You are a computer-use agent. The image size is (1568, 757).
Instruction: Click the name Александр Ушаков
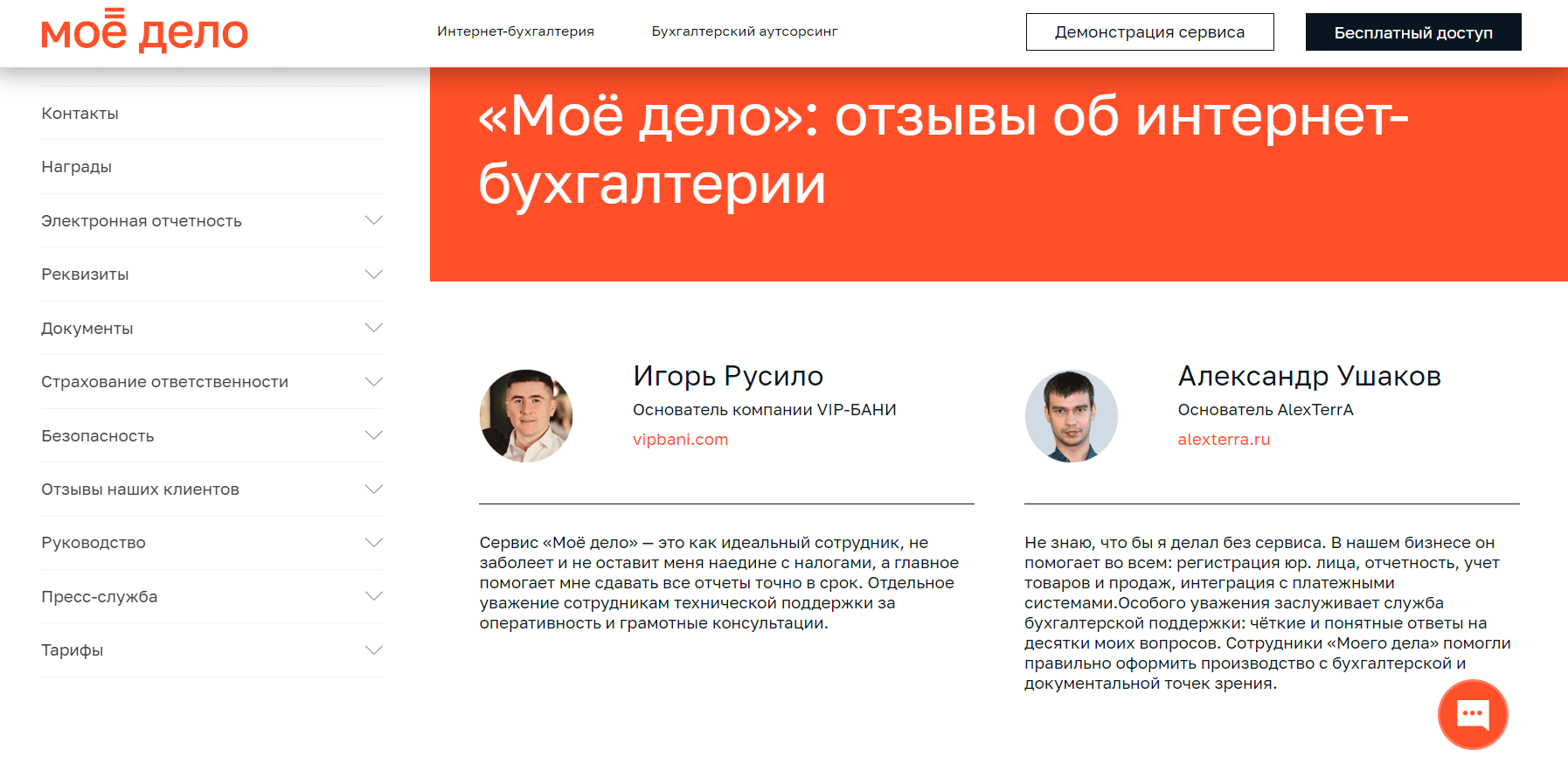tap(1309, 376)
